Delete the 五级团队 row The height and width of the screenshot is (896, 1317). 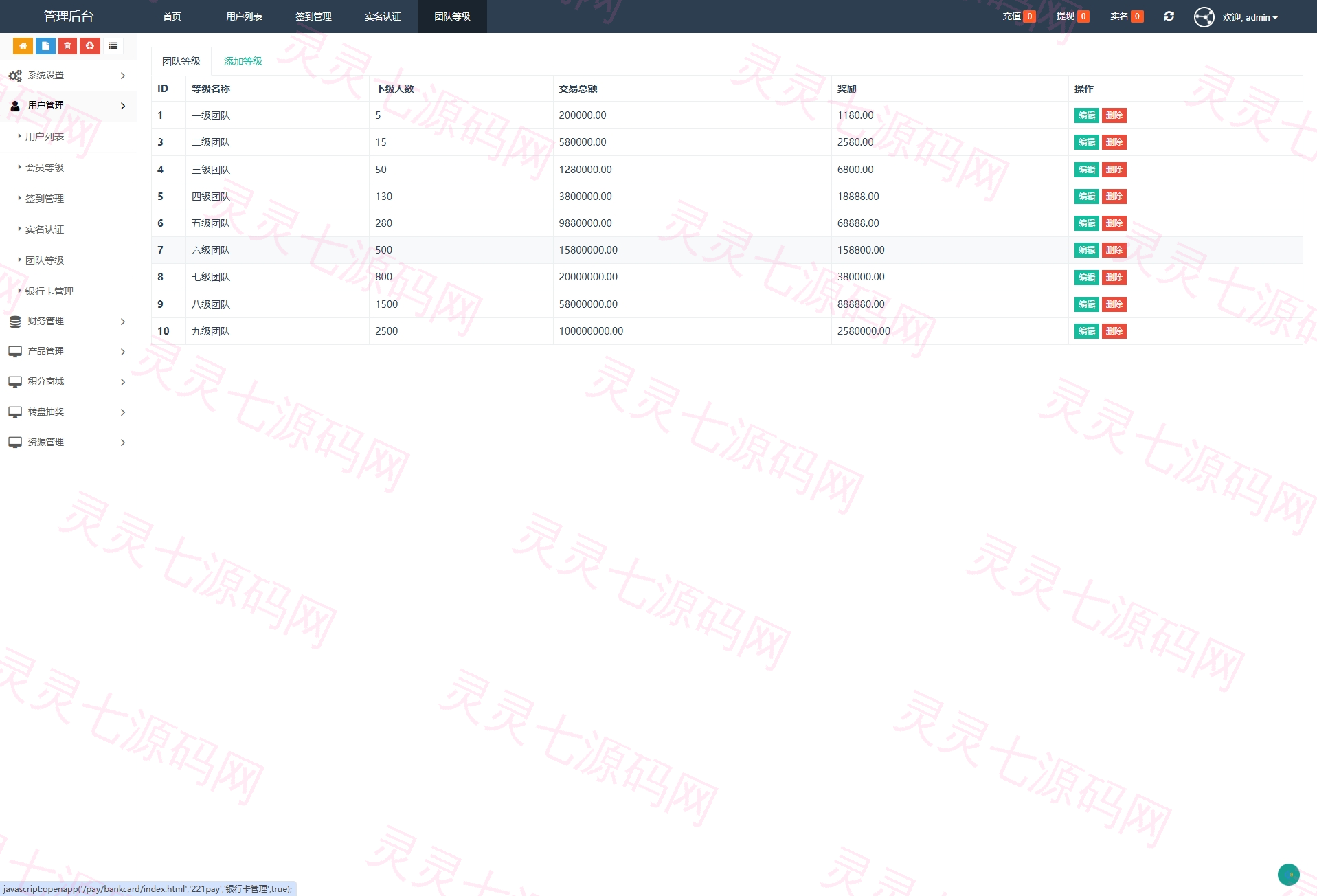[x=1114, y=223]
